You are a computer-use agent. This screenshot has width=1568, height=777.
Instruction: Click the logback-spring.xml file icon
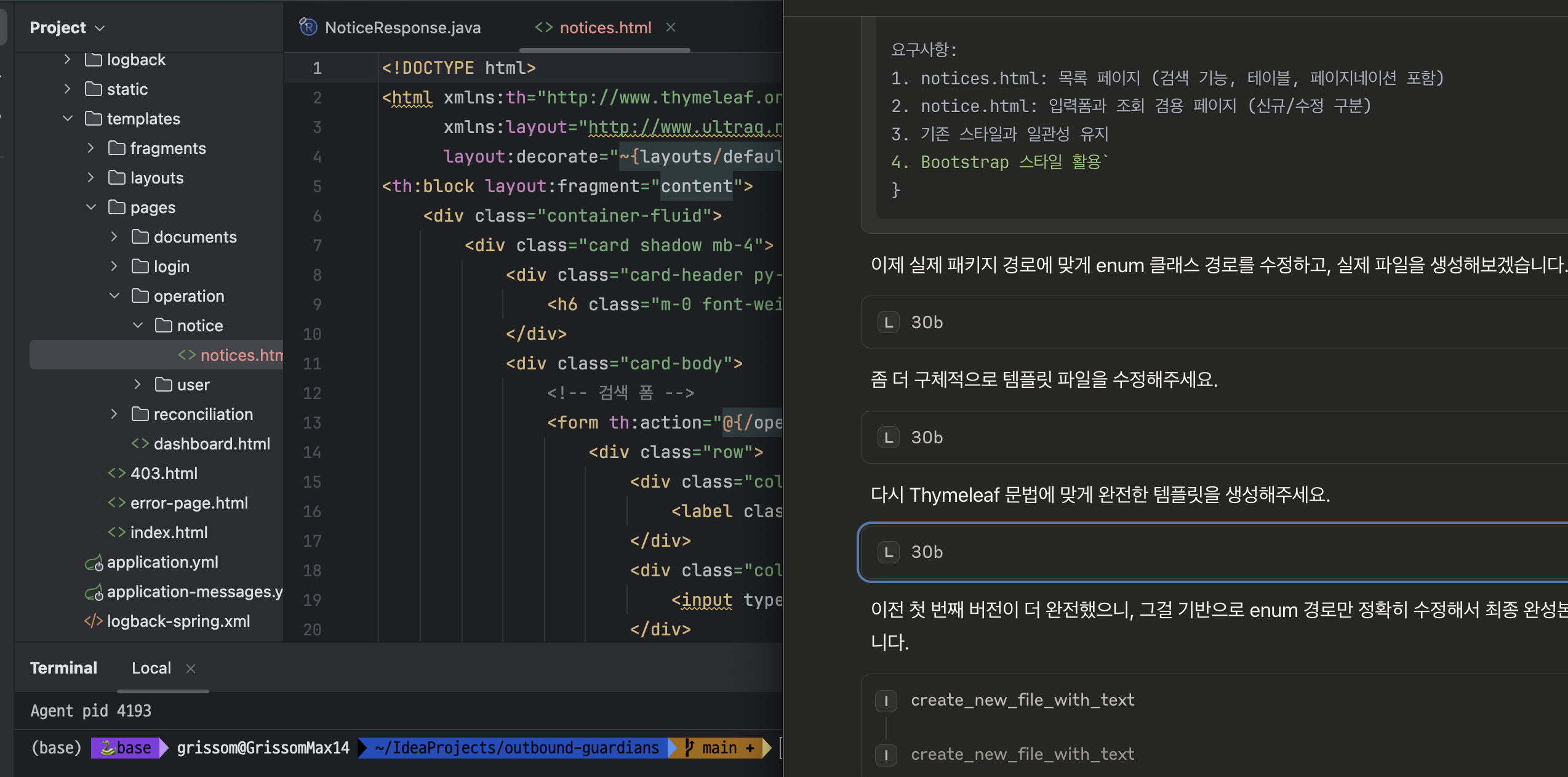pyautogui.click(x=94, y=621)
